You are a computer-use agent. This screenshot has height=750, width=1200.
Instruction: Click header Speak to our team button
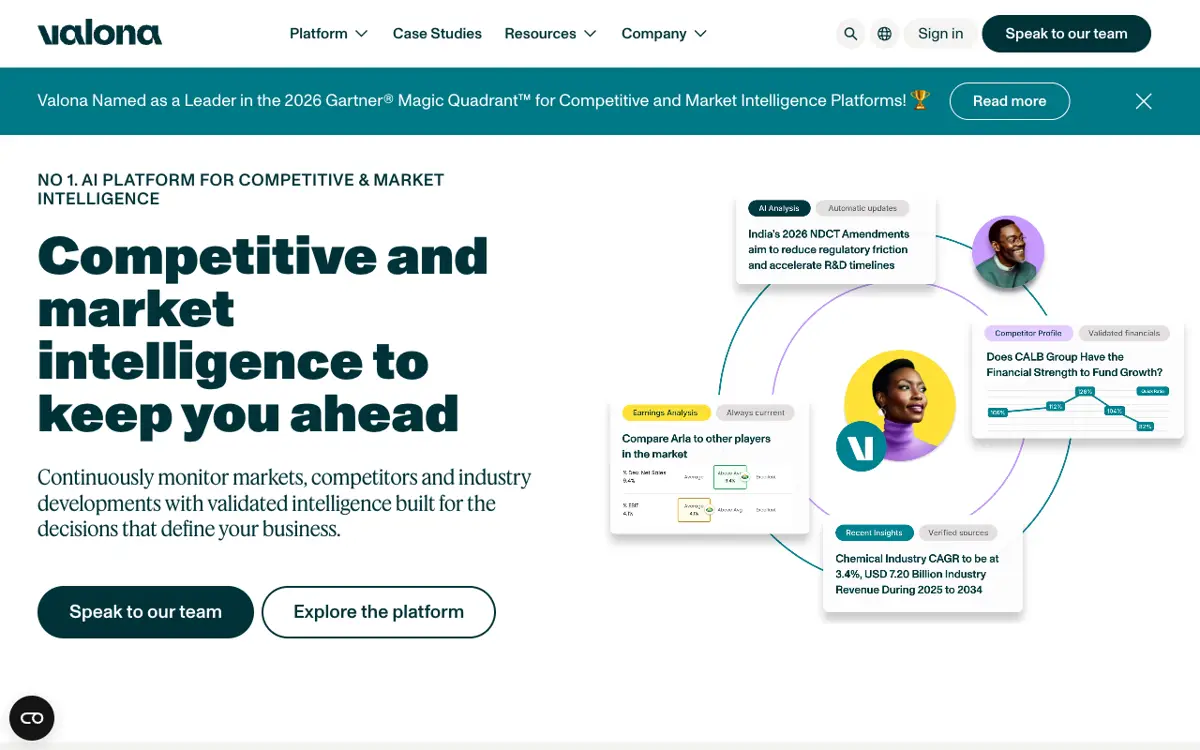[x=1066, y=34]
